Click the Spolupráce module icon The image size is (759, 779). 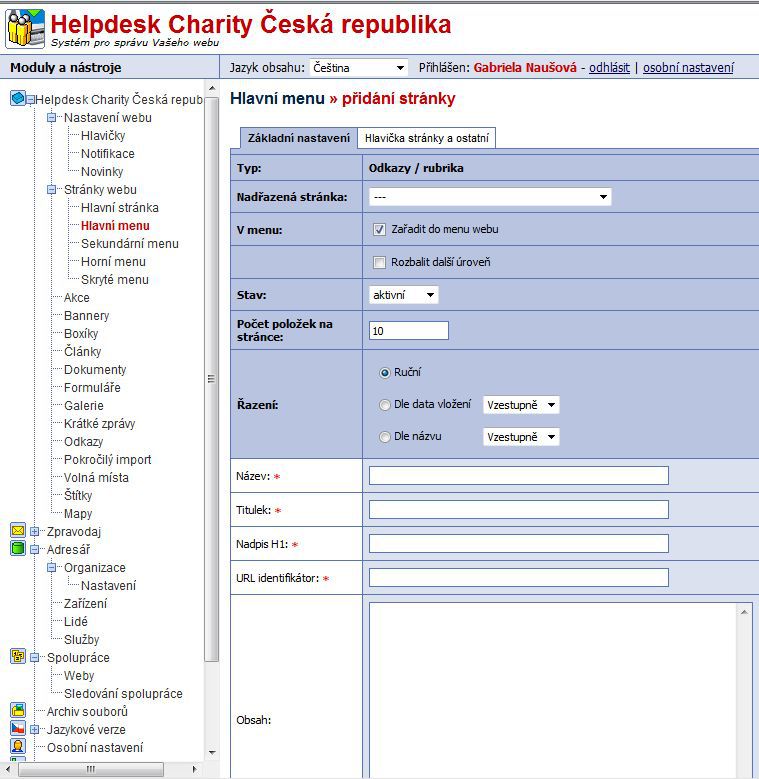pos(18,656)
